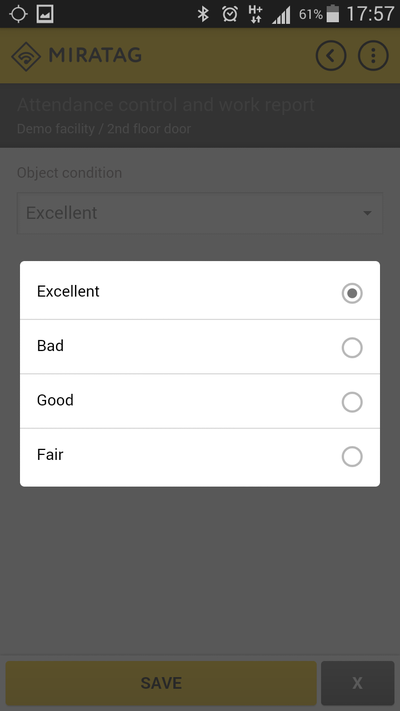Open the Object condition dropdown arrow

[x=367, y=213]
